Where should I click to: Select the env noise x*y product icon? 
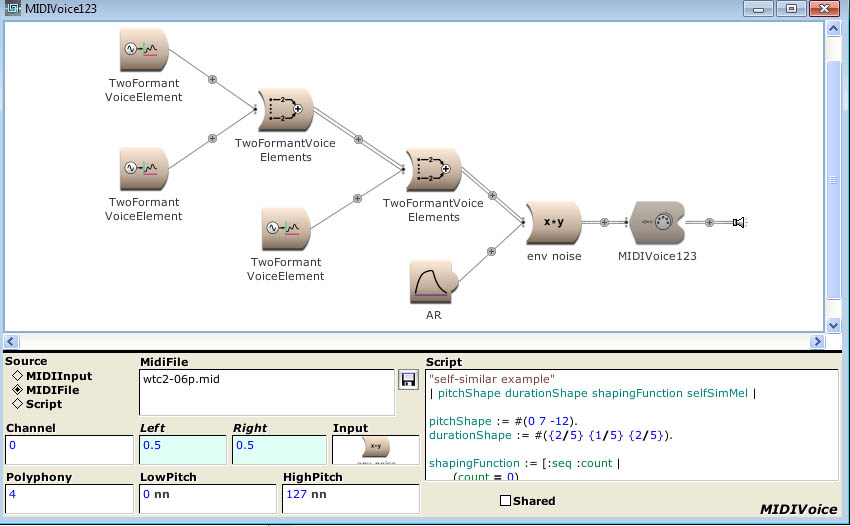click(553, 222)
